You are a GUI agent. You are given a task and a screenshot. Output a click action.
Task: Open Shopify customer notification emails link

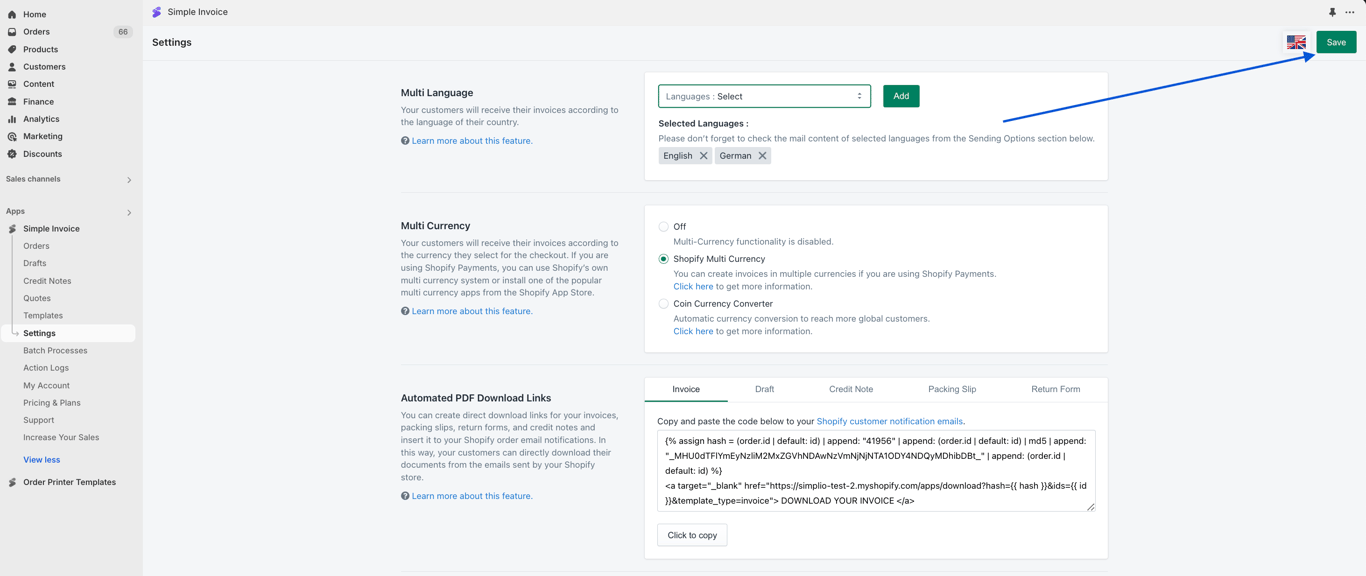click(x=889, y=422)
